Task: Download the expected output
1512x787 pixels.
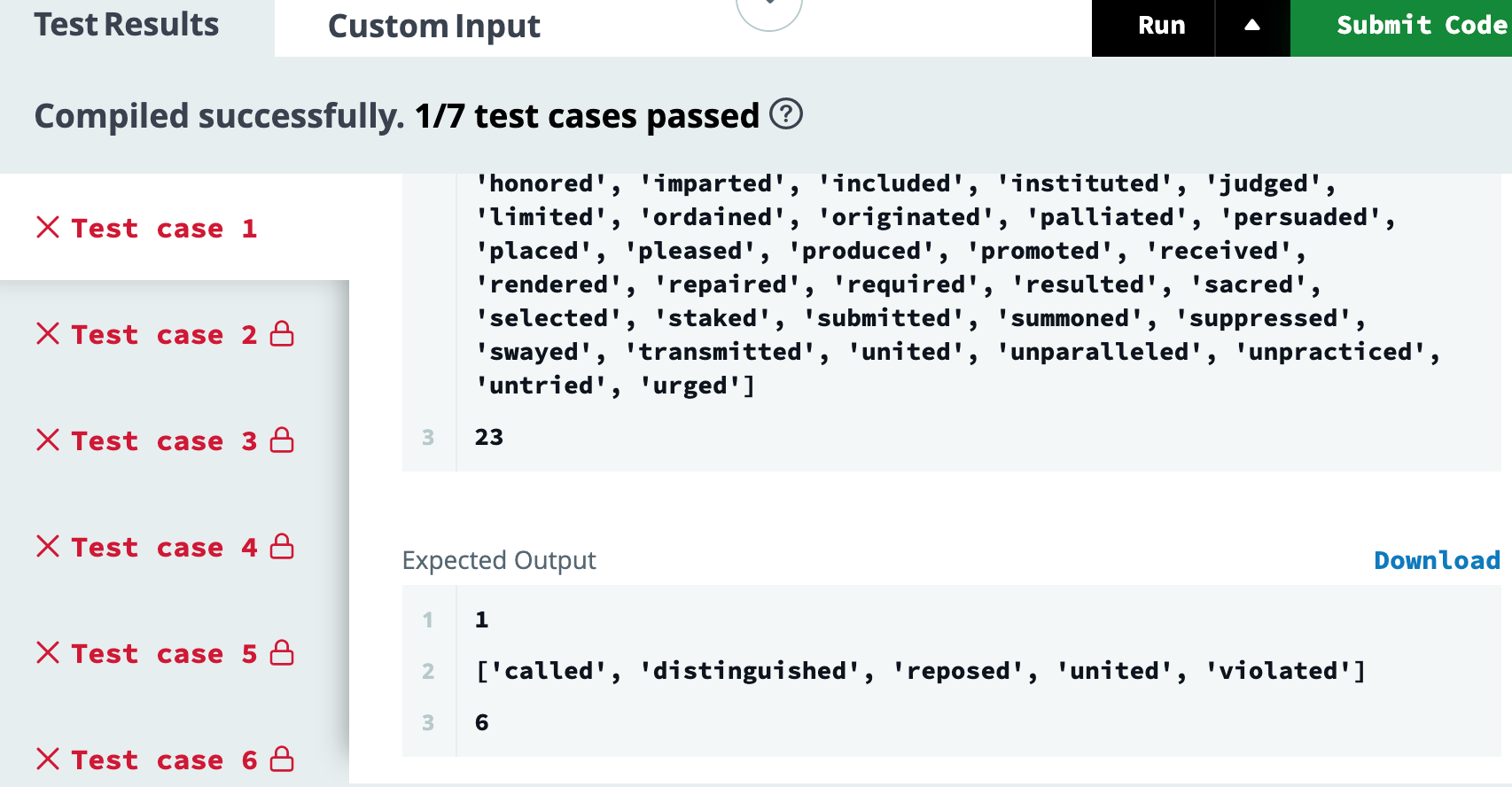Action: (x=1437, y=560)
